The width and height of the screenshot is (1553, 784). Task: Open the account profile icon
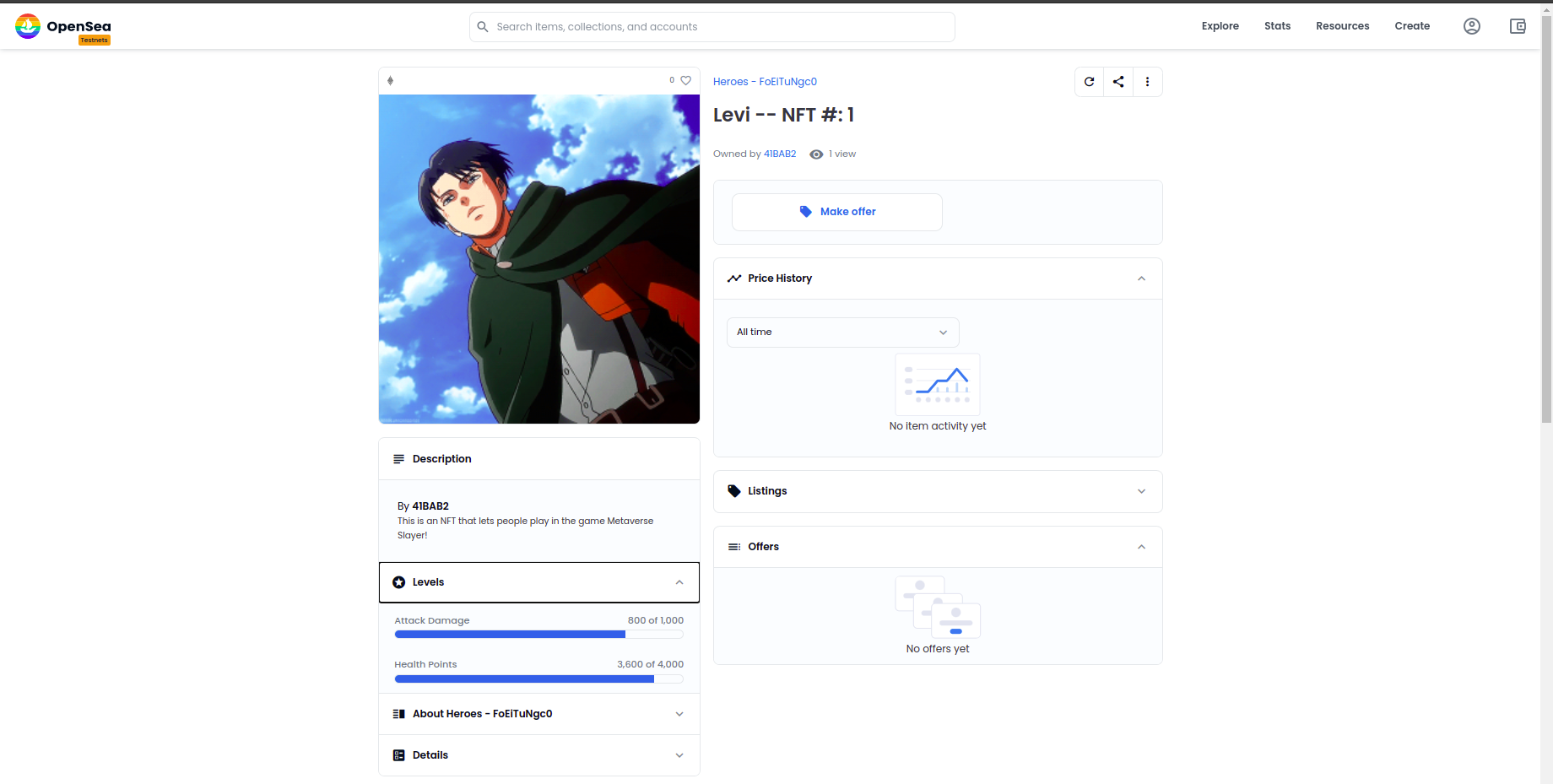pos(1472,26)
